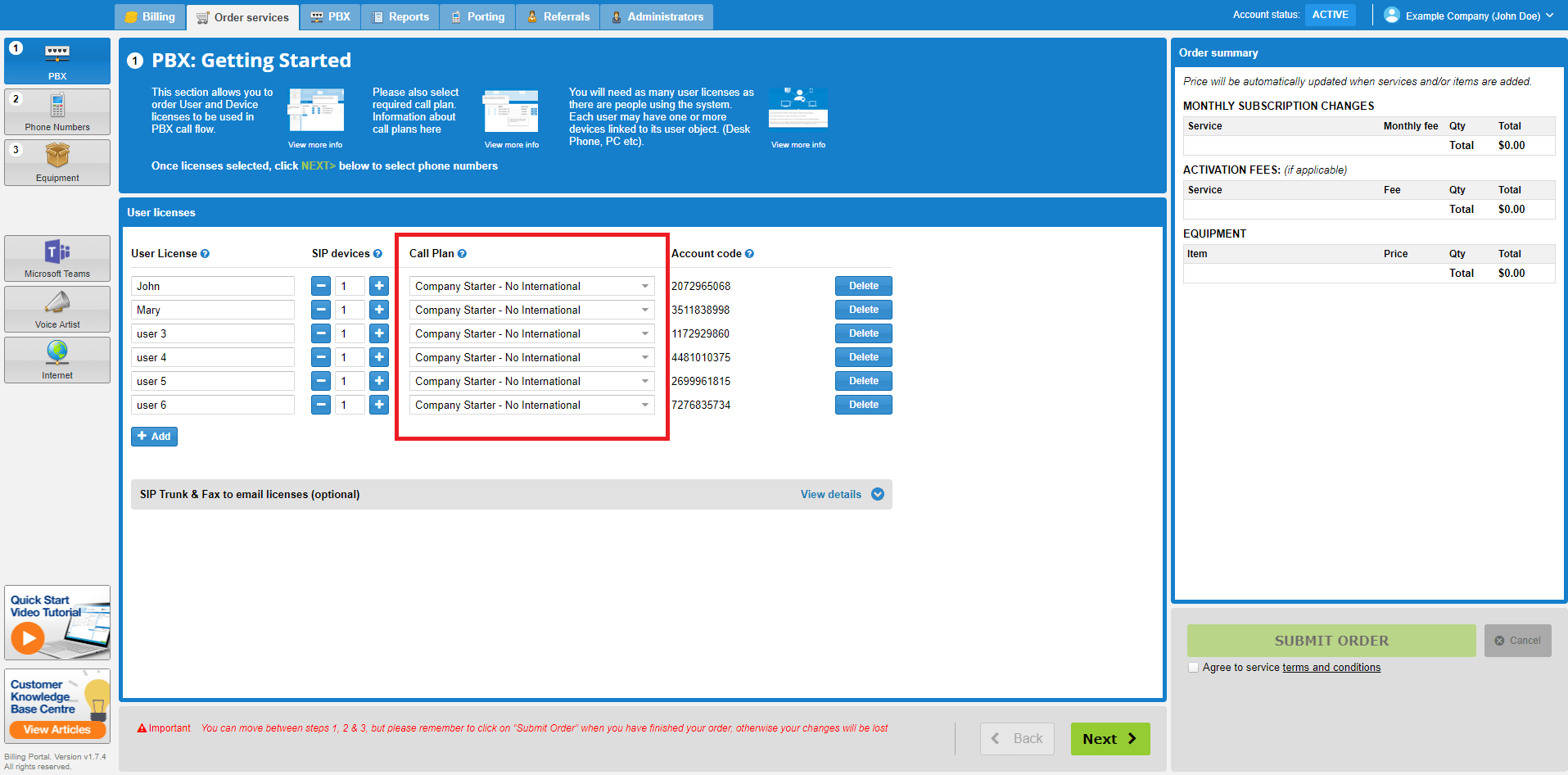
Task: Open Call Plan dropdown for user 4
Action: (532, 357)
